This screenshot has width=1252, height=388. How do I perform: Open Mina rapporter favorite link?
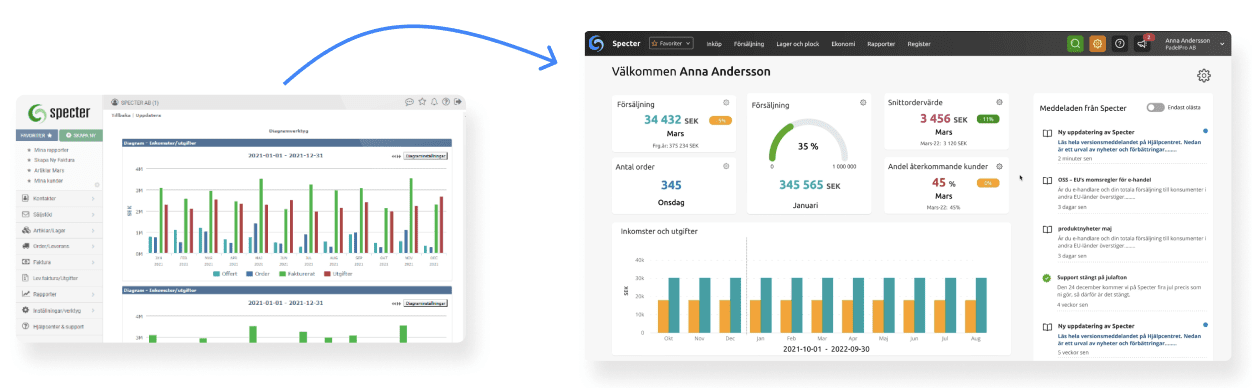click(x=50, y=150)
